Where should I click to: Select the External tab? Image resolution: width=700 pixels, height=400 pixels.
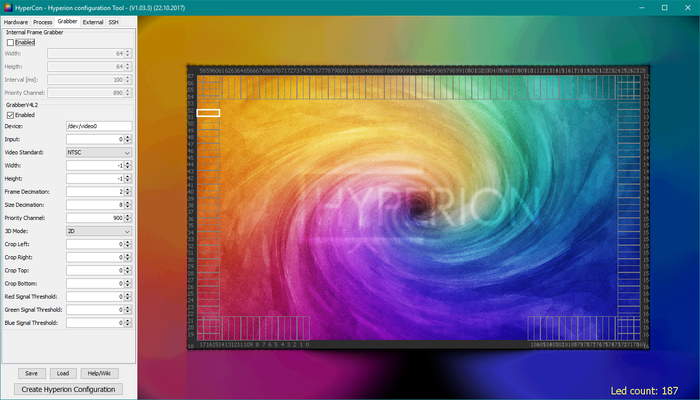(x=93, y=21)
